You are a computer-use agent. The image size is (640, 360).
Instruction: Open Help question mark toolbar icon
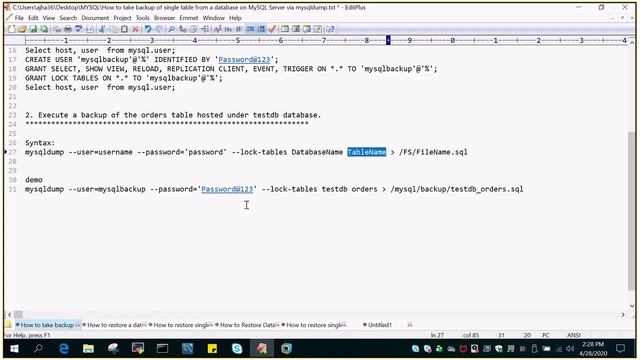click(x=330, y=29)
